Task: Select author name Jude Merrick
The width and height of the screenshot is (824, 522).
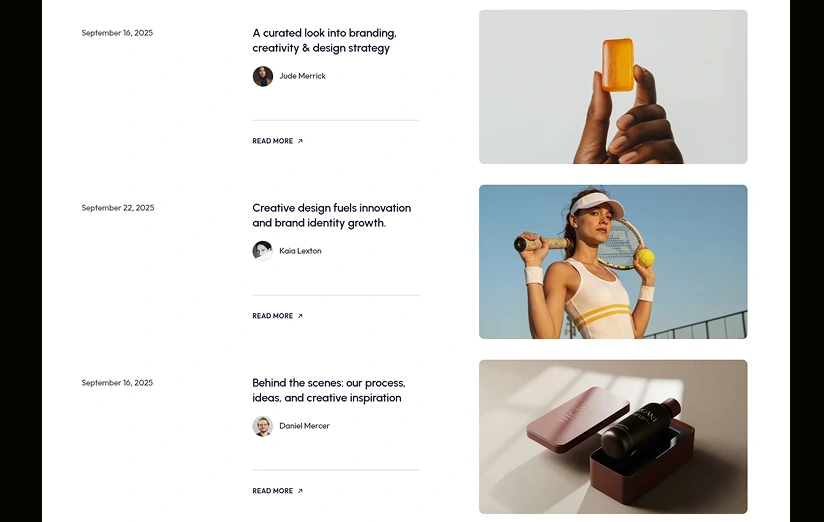Action: click(302, 76)
